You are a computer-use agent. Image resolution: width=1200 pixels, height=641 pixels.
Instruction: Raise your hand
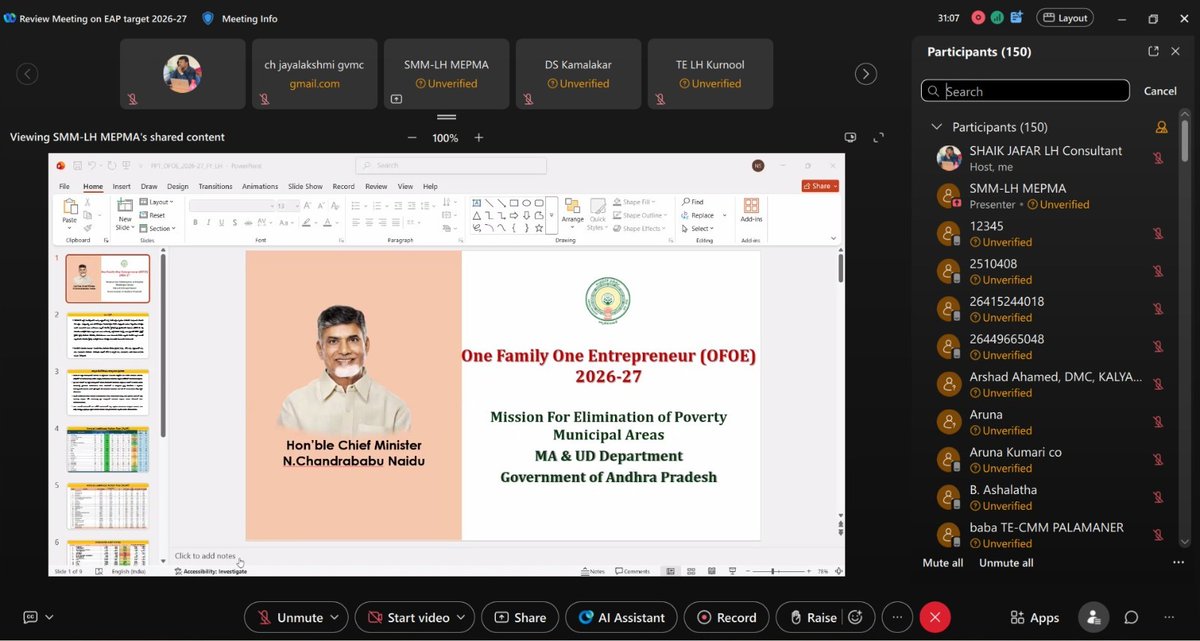coord(814,617)
